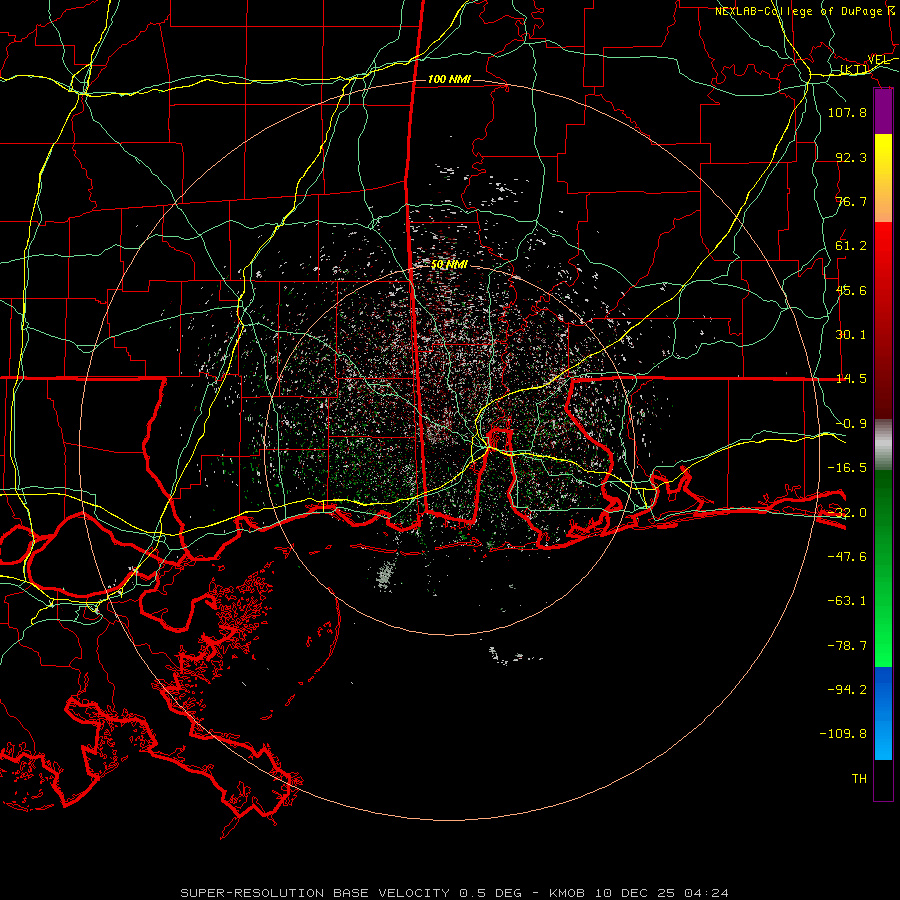
Task: Click the -94.2 scale label
Action: pos(847,690)
